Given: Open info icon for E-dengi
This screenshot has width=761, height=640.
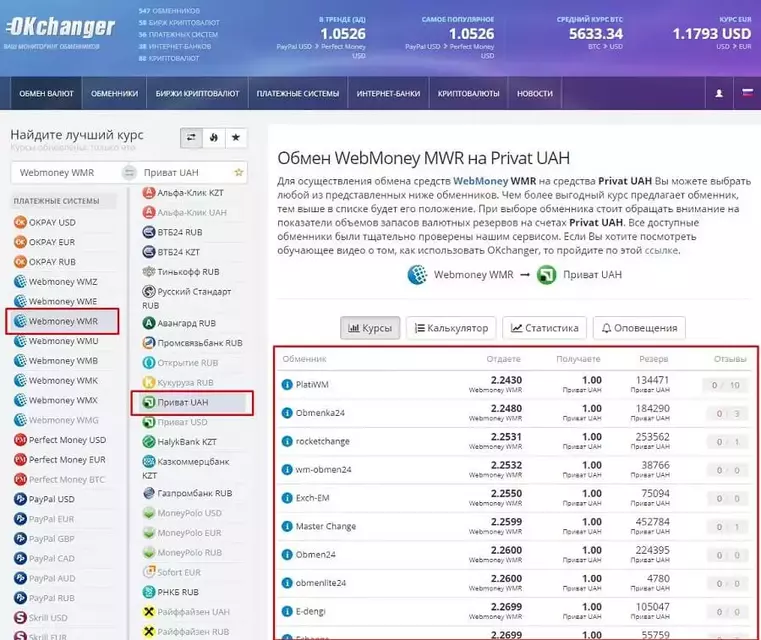Looking at the screenshot, I should [x=287, y=611].
